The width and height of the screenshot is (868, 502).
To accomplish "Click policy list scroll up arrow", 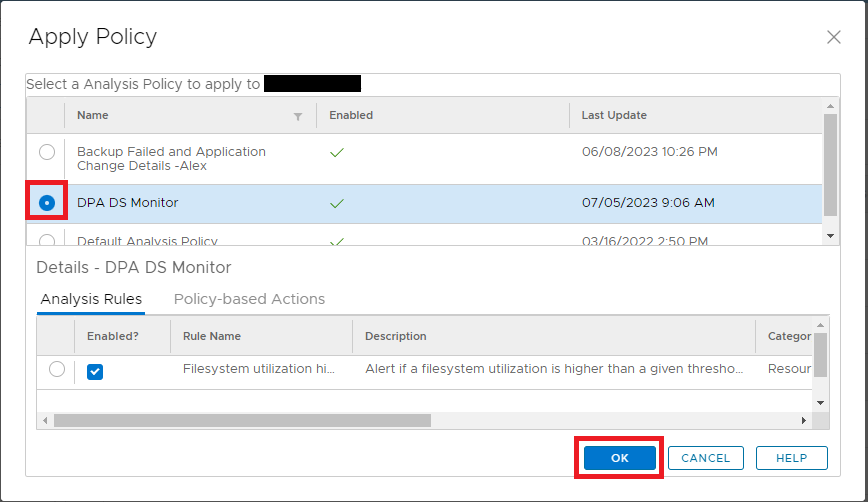I will click(x=830, y=106).
